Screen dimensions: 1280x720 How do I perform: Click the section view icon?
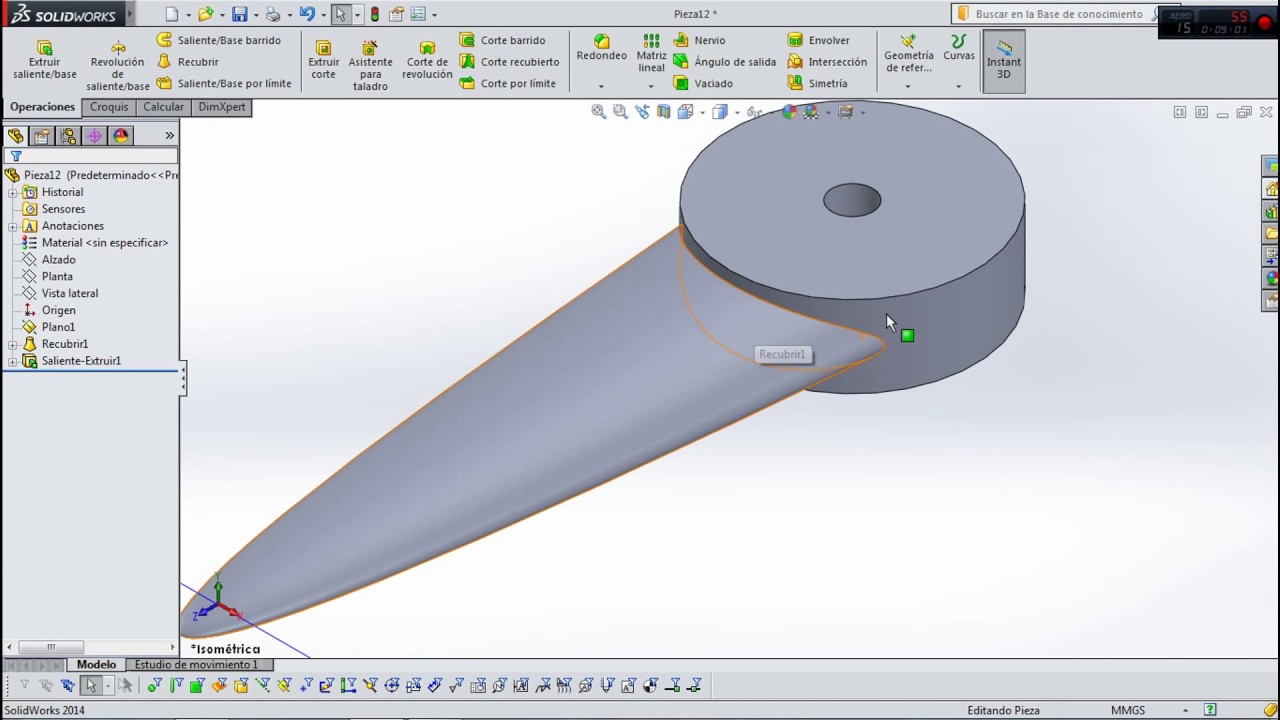point(664,112)
